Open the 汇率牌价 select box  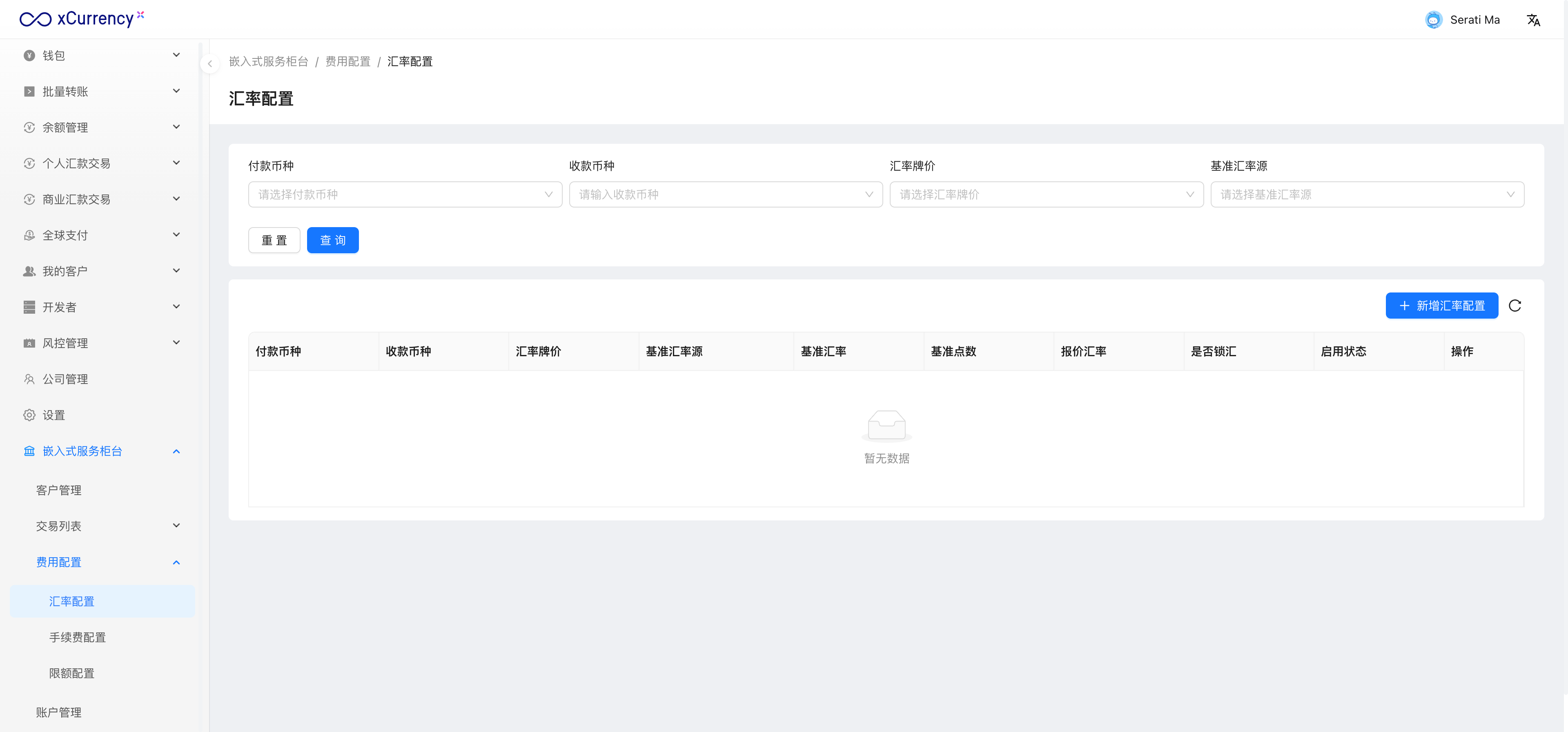click(1046, 194)
